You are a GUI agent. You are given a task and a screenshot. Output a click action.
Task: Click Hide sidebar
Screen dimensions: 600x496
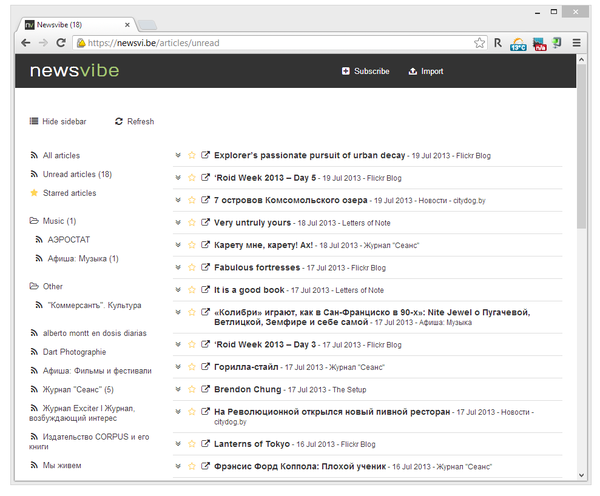pos(58,121)
